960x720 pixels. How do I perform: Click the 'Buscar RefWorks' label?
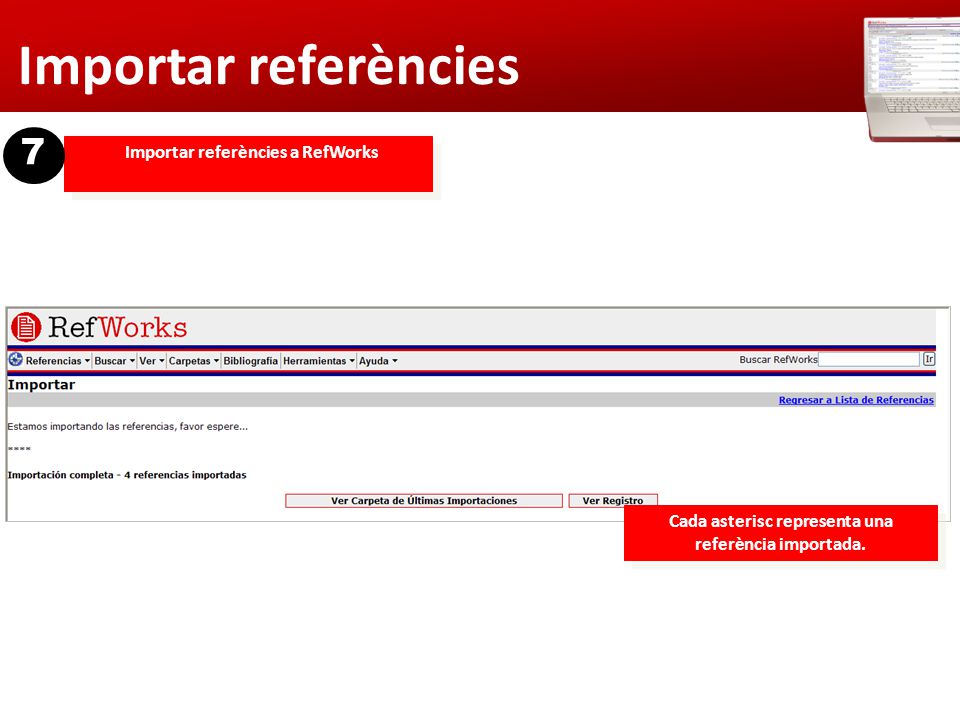(778, 359)
